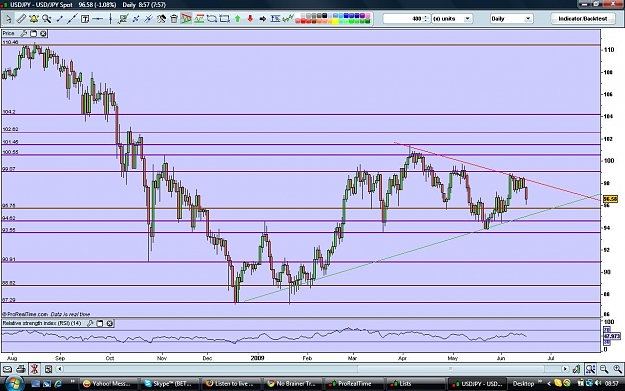Viewport: 625px width, 391px height.
Task: Click the zoom out magnifier at bottom right
Action: pos(604,369)
